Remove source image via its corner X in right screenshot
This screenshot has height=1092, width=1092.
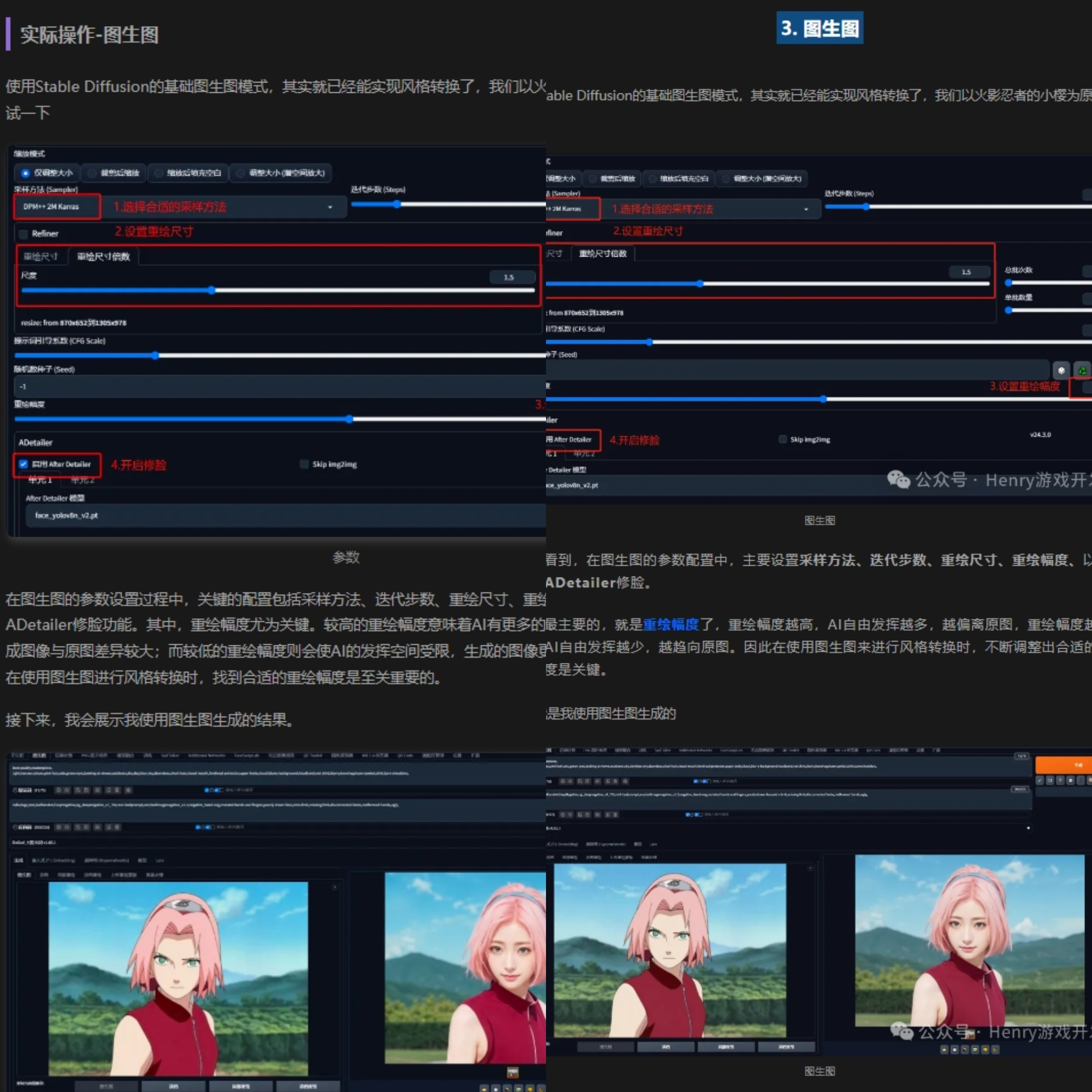coord(810,868)
